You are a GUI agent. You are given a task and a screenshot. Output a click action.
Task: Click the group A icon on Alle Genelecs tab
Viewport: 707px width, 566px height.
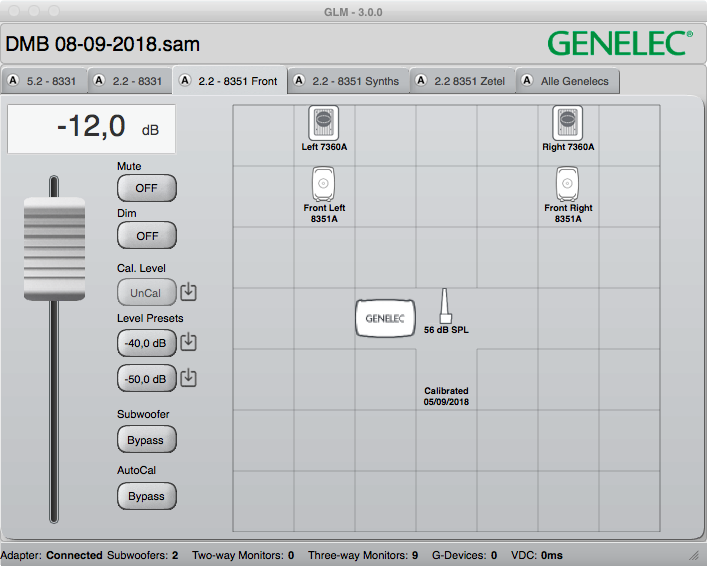(527, 80)
